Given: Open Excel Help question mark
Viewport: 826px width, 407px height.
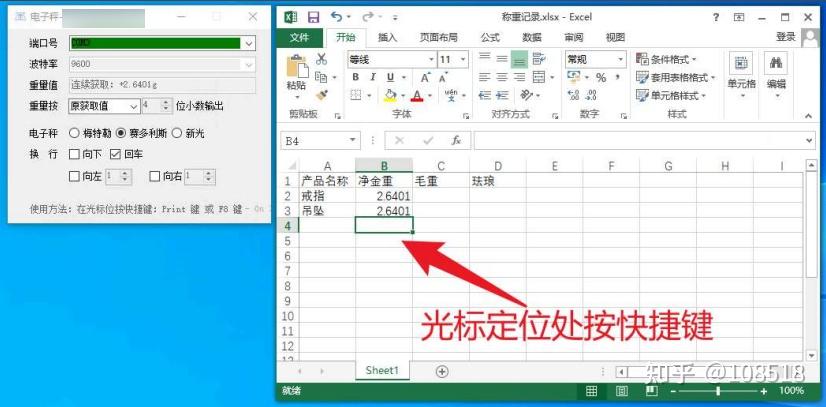Looking at the screenshot, I should 716,17.
